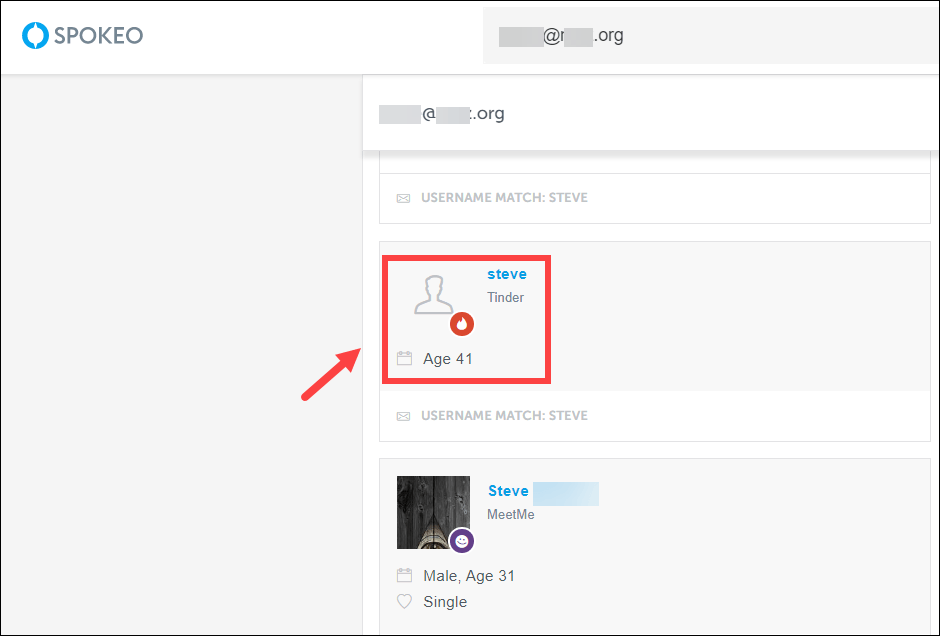Click the email address heading in the results panel

(x=442, y=113)
